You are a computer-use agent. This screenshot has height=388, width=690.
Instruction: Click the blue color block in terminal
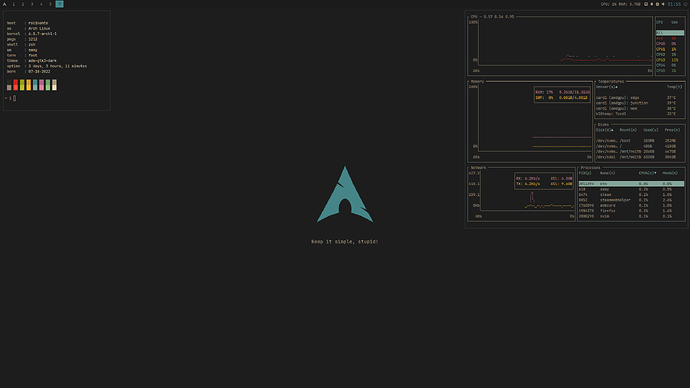pyautogui.click(x=35, y=85)
